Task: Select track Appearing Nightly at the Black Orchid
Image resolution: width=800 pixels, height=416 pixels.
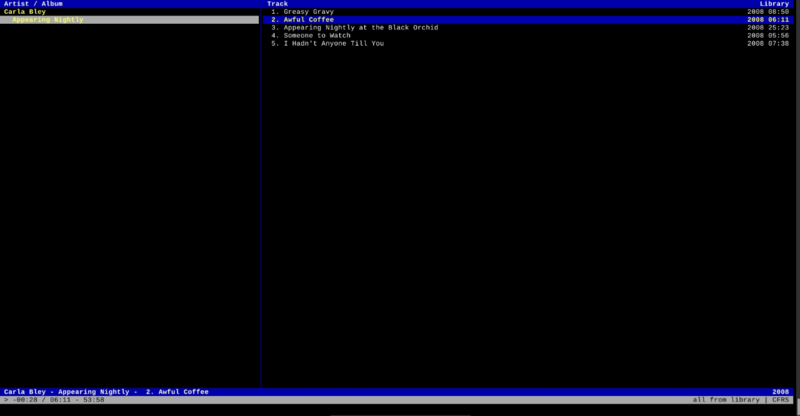Action: click(528, 28)
